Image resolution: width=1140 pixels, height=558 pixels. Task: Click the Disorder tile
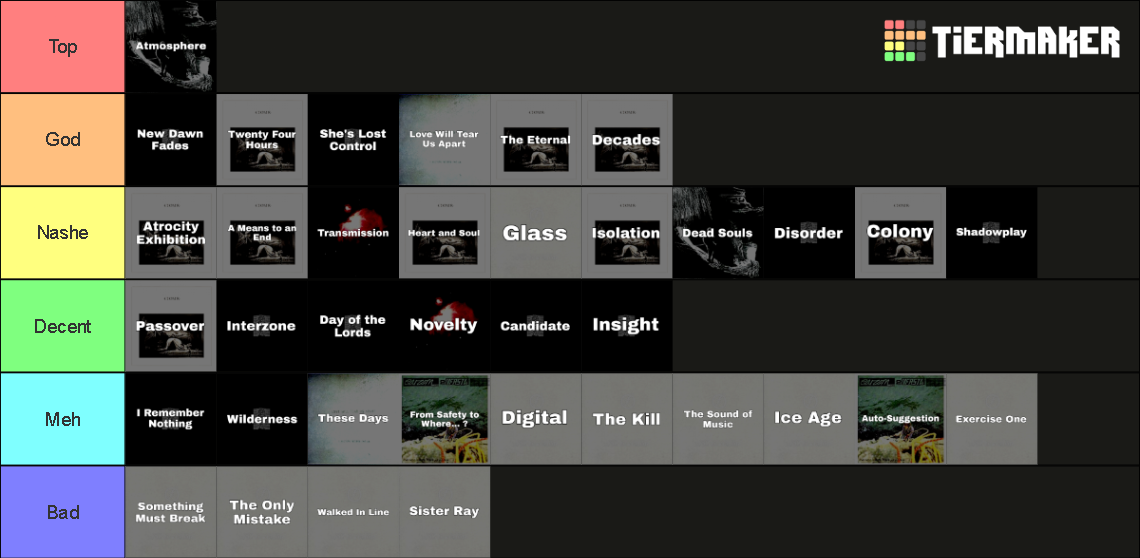click(809, 233)
